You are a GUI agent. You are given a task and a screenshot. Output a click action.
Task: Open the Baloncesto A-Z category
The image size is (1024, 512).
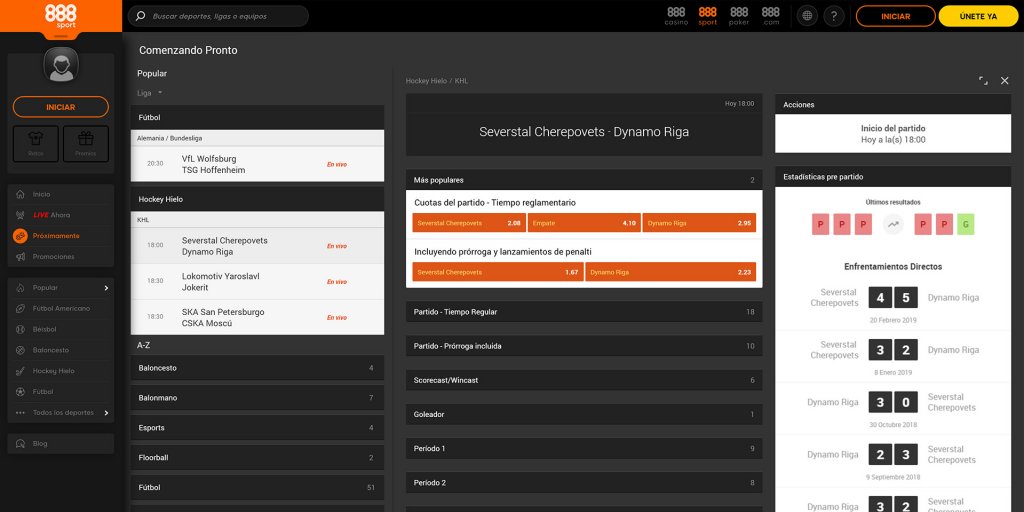coord(257,368)
